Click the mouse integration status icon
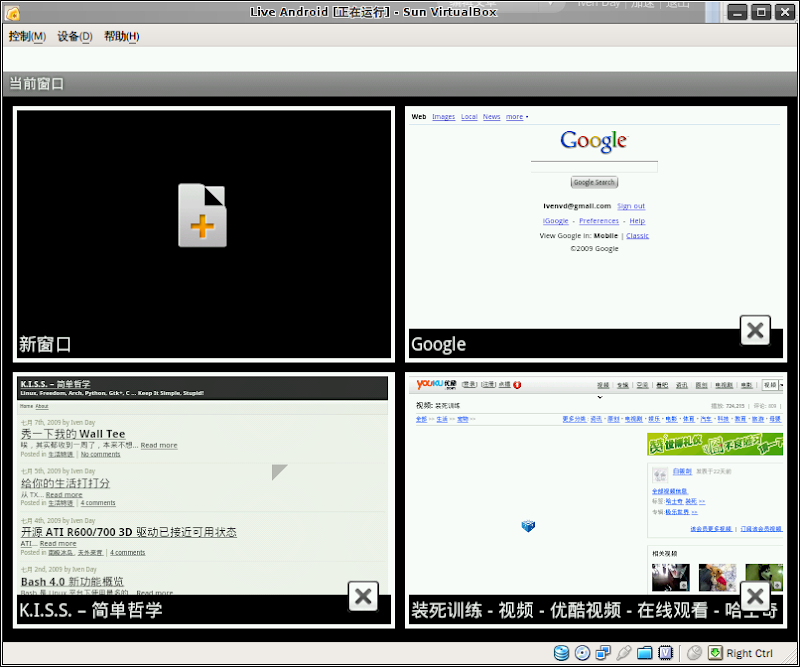This screenshot has width=800, height=667. 694,653
